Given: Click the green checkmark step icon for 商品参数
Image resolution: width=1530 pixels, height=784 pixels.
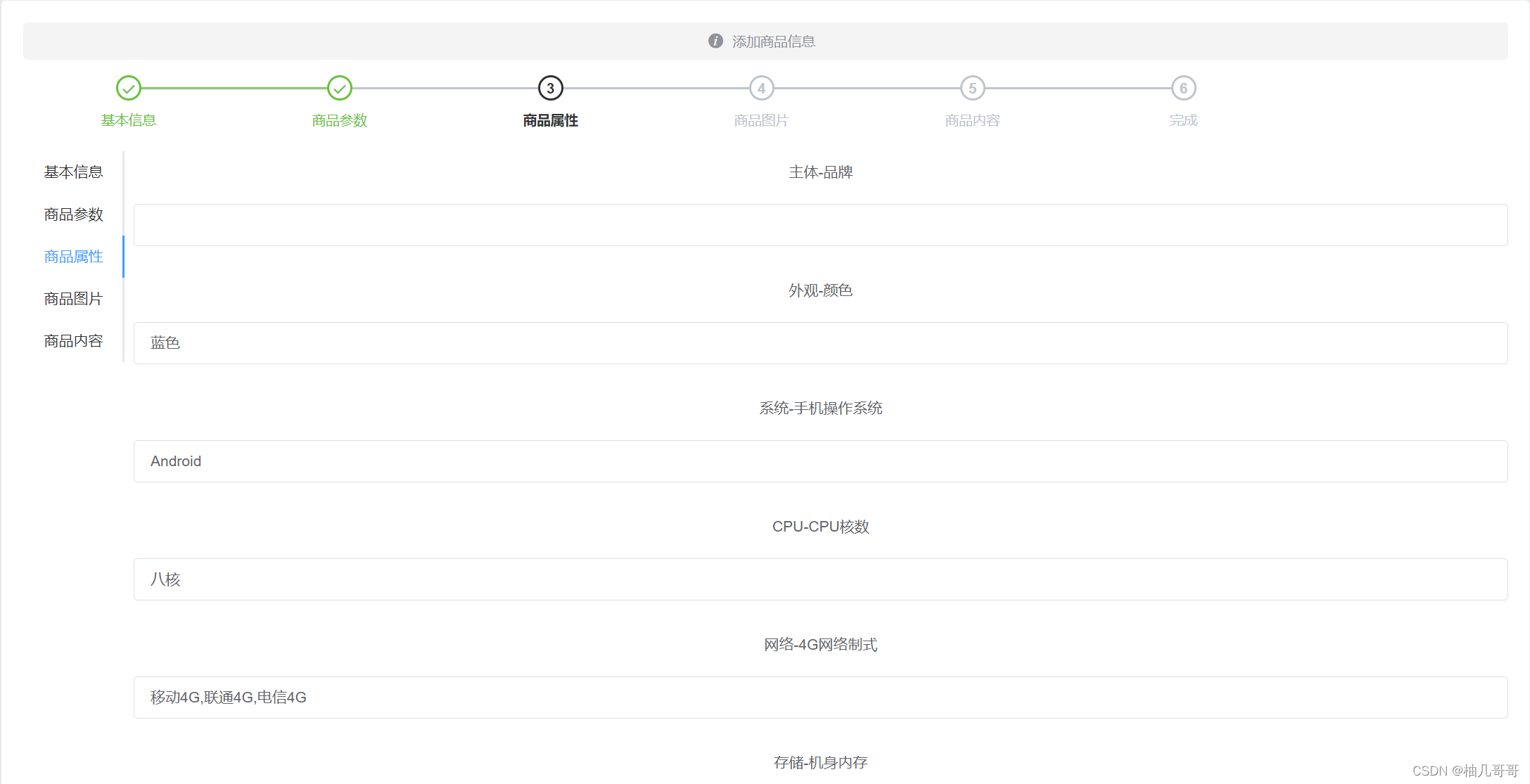Looking at the screenshot, I should (x=340, y=89).
